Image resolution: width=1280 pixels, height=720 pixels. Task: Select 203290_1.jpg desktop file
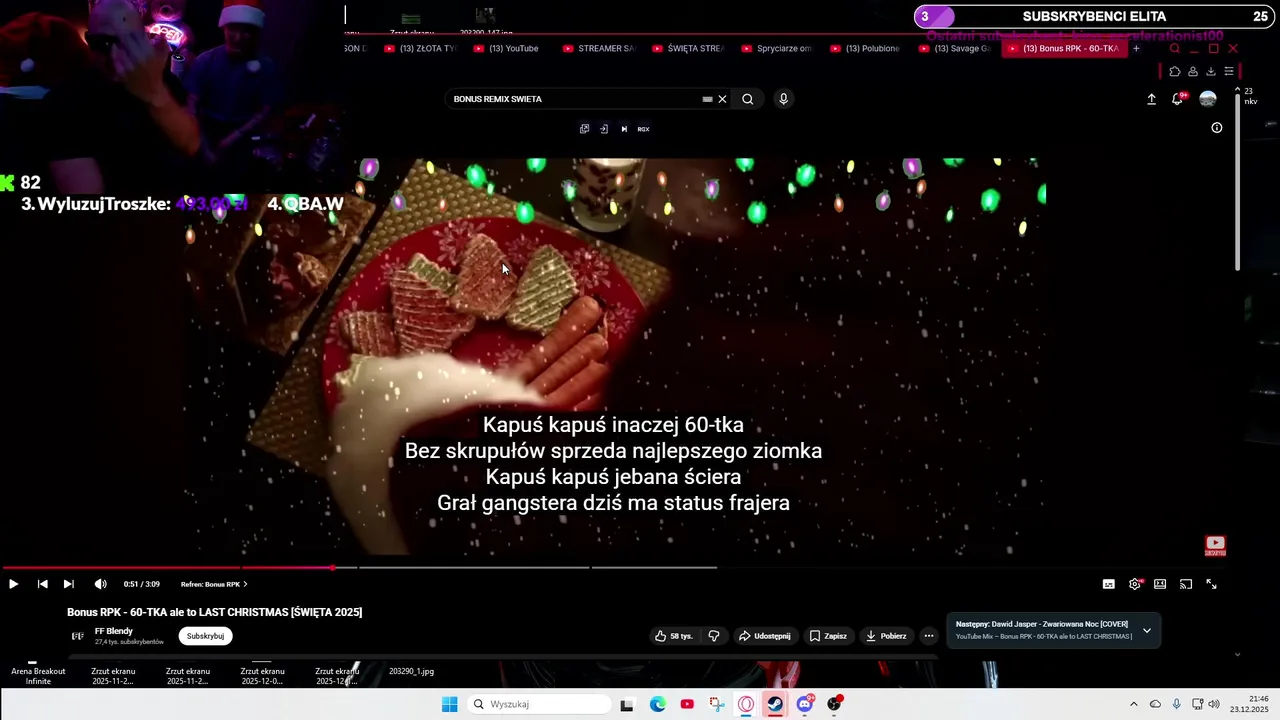point(411,672)
